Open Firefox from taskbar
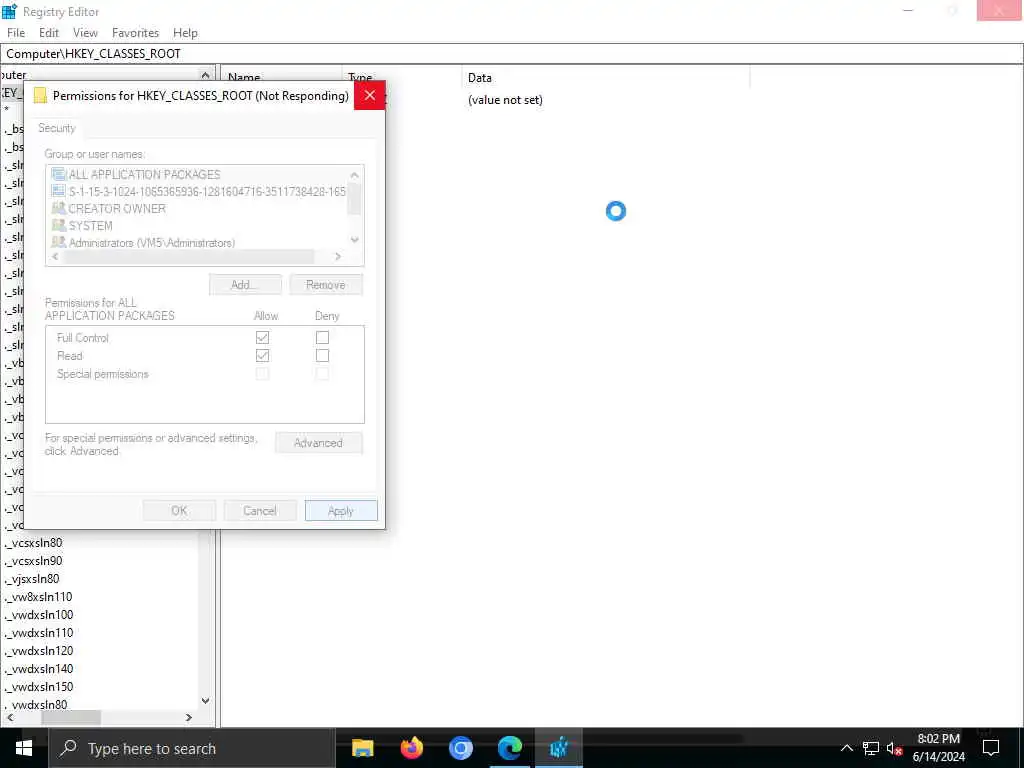This screenshot has width=1024, height=768. coord(411,748)
